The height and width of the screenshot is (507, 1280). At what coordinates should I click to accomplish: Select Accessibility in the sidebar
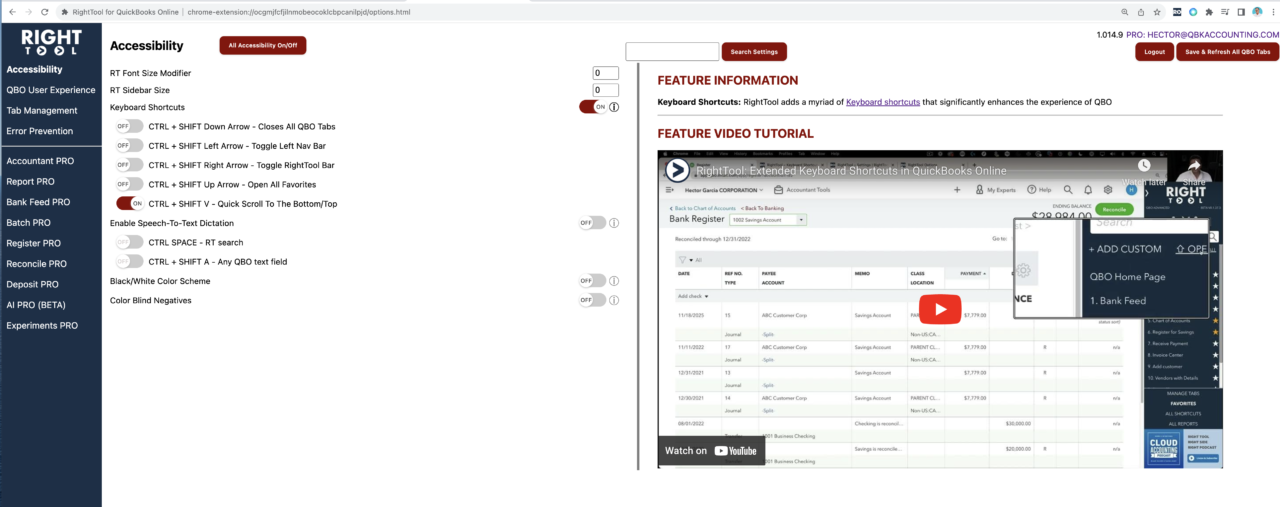pyautogui.click(x=34, y=70)
